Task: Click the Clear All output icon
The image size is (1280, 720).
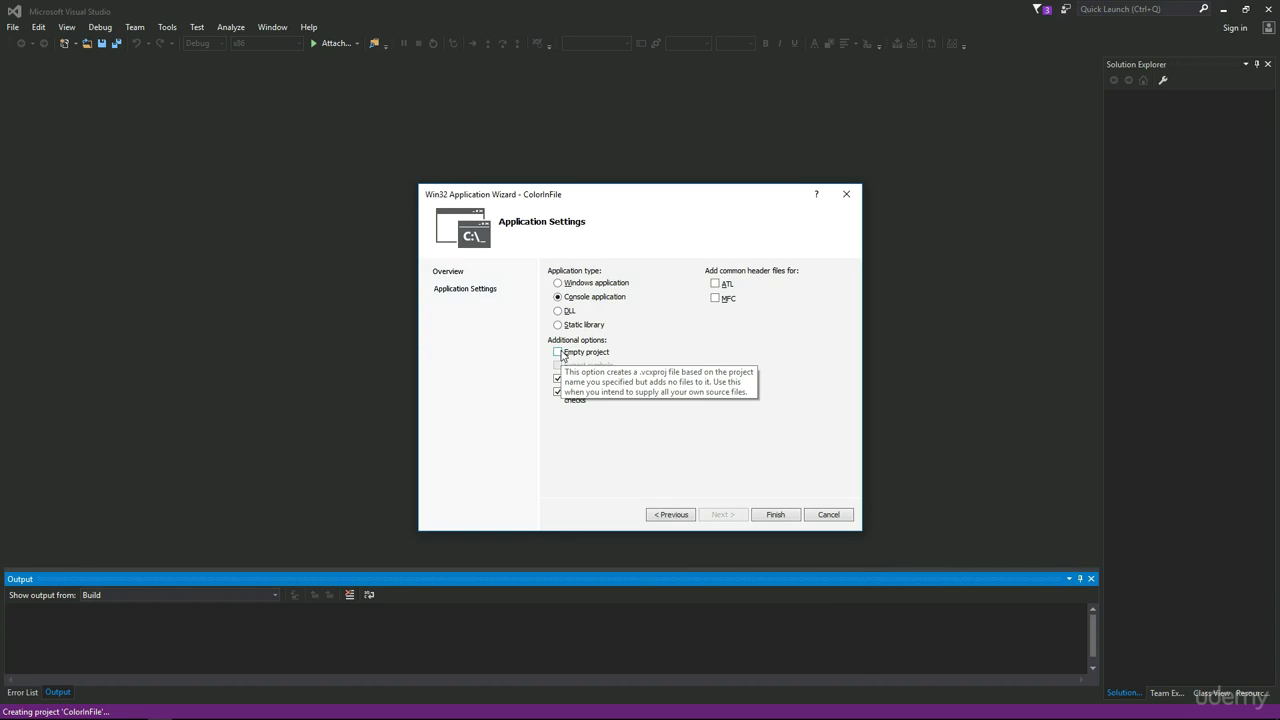Action: pos(349,595)
